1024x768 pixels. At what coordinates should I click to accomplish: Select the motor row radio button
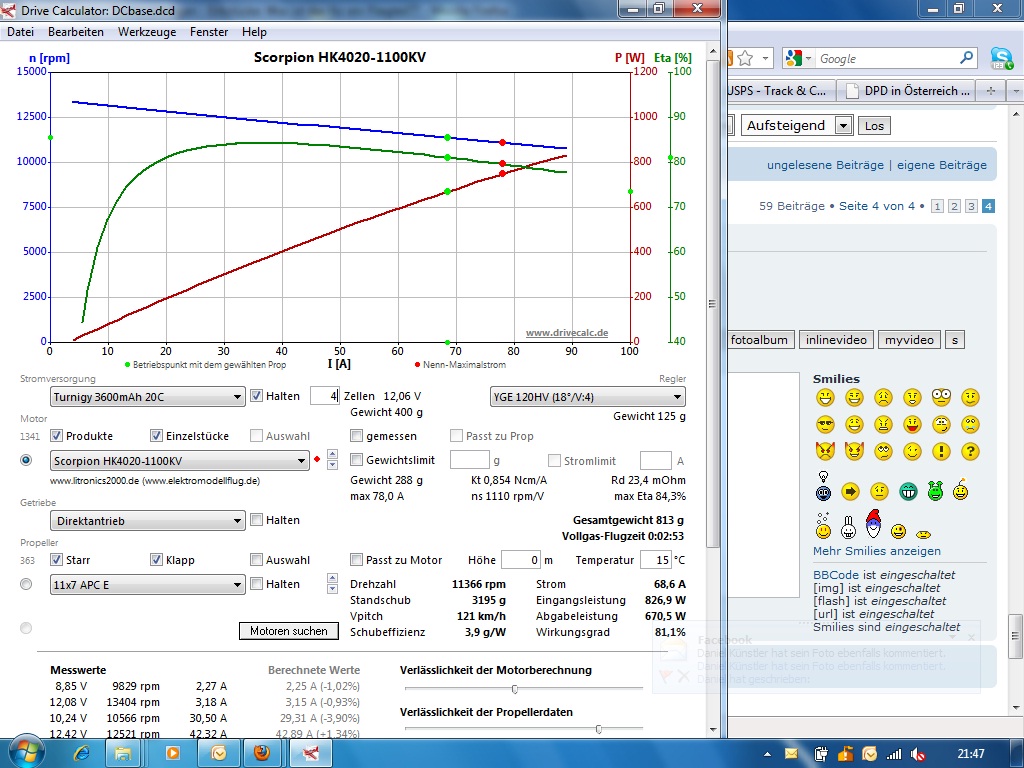[x=26, y=460]
